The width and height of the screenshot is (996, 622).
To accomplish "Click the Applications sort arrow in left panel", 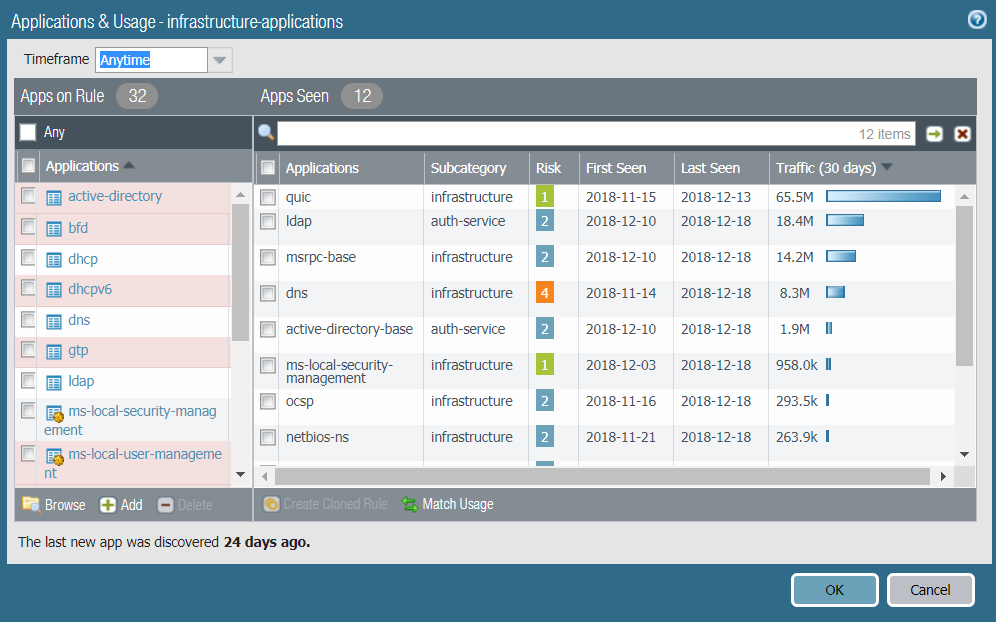I will pos(129,166).
